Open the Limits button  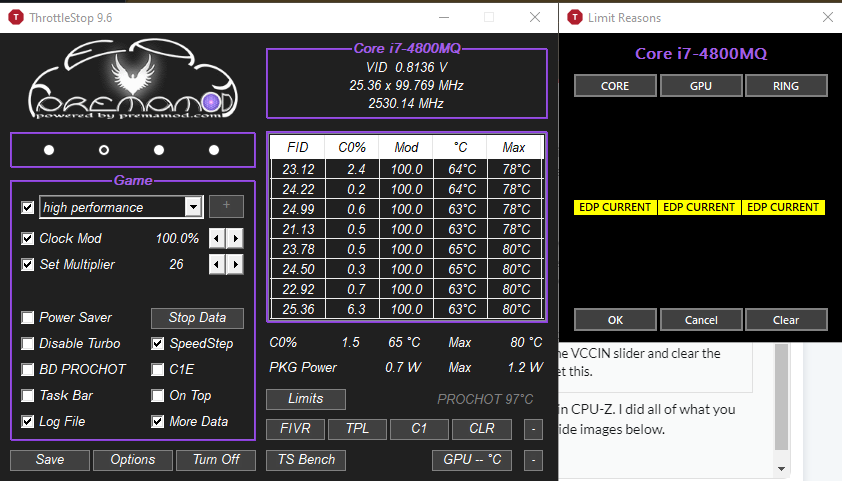306,399
